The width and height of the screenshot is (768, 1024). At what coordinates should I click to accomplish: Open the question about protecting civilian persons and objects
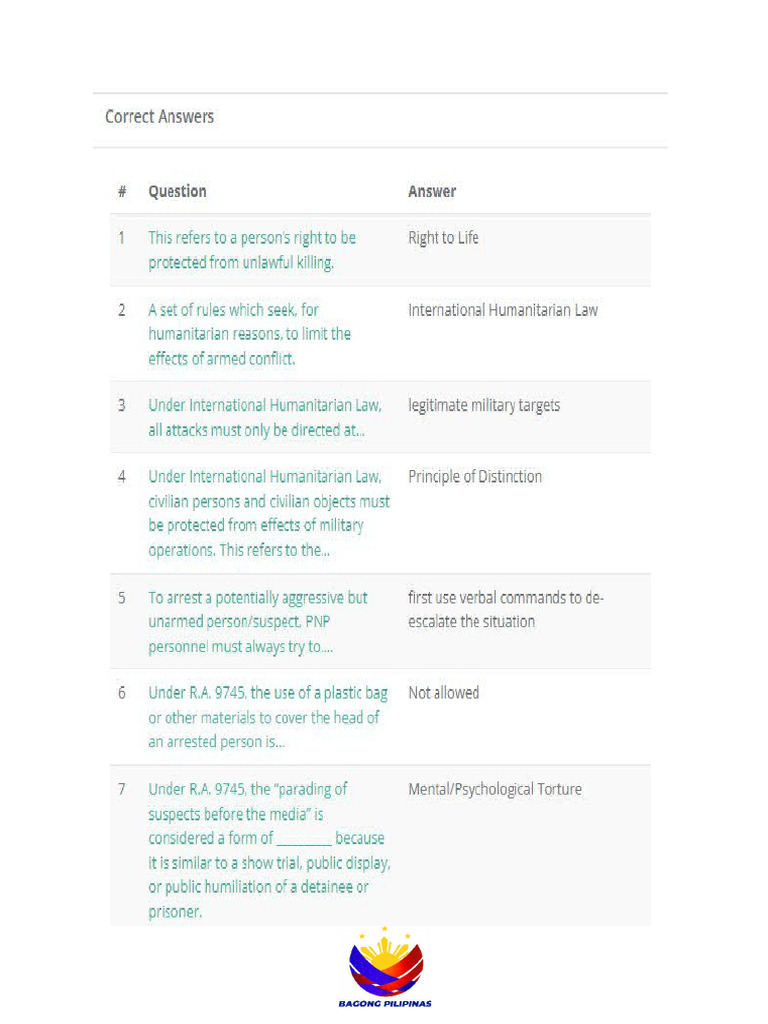coord(269,513)
